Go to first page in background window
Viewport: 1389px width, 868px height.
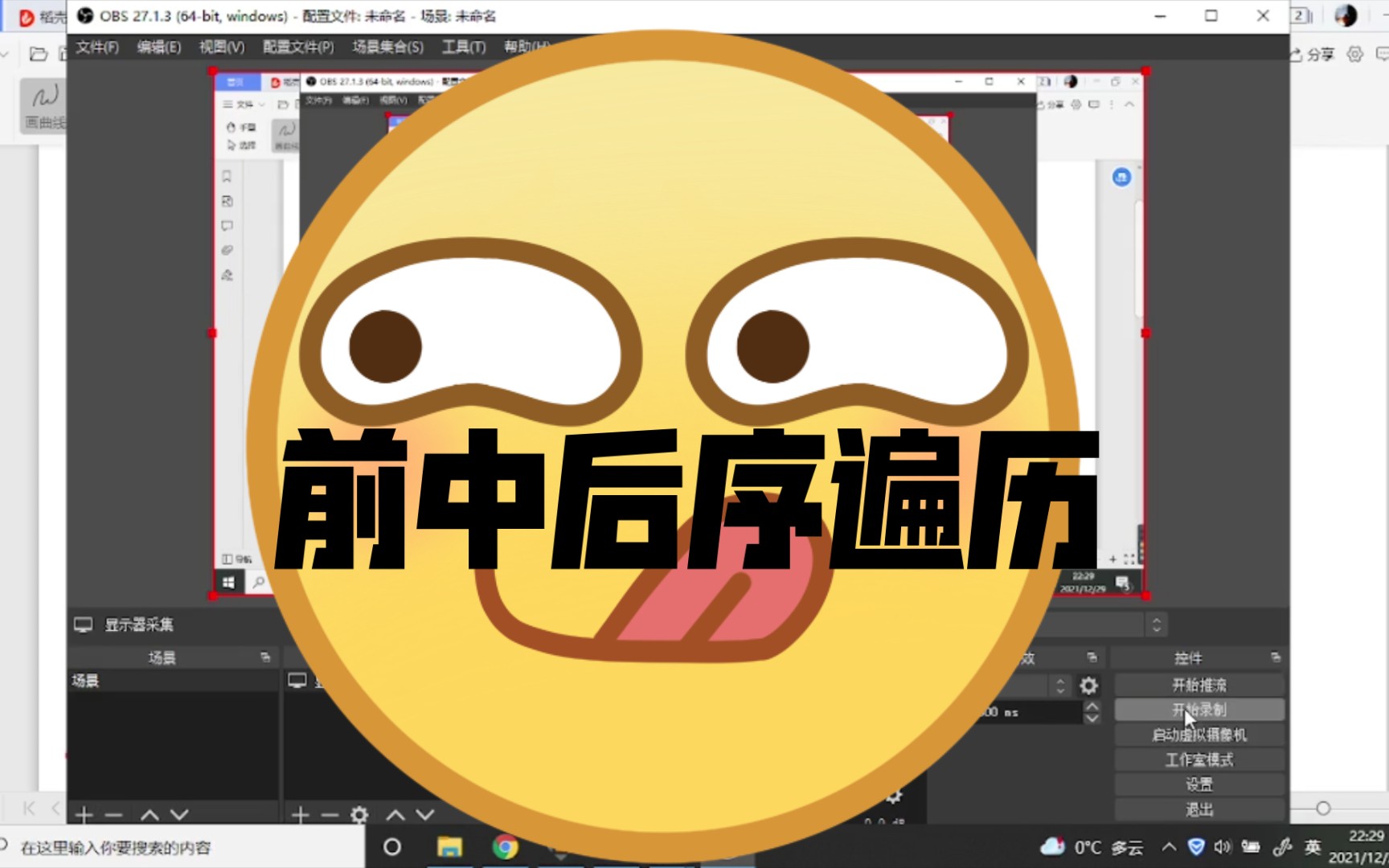(x=29, y=808)
